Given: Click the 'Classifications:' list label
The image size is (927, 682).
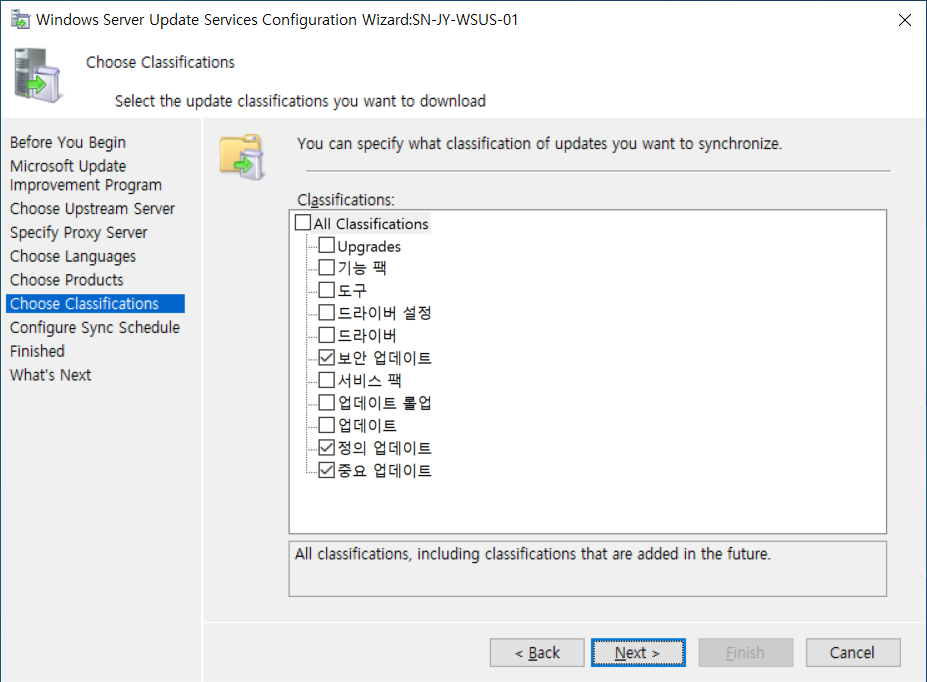Looking at the screenshot, I should (346, 200).
